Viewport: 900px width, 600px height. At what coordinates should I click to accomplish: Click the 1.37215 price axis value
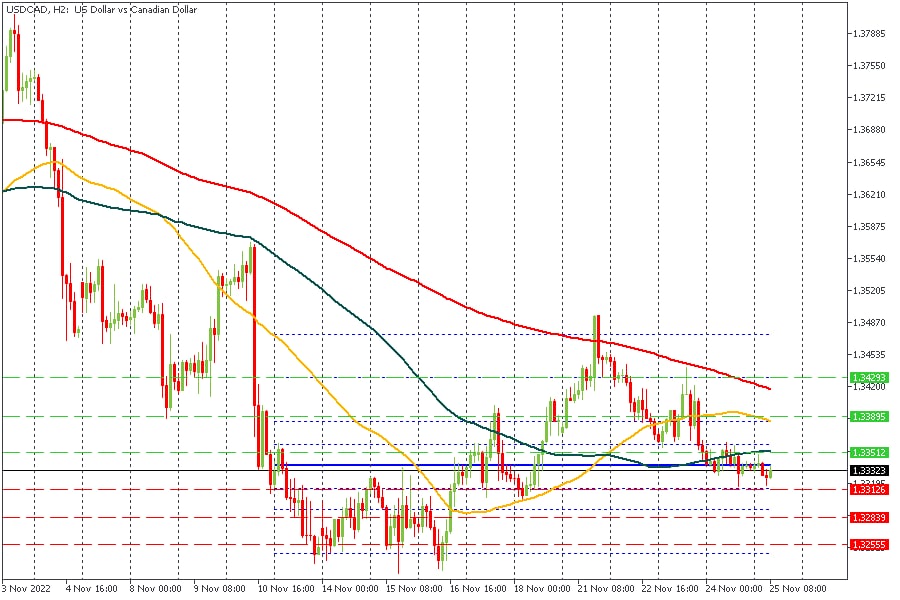(870, 98)
